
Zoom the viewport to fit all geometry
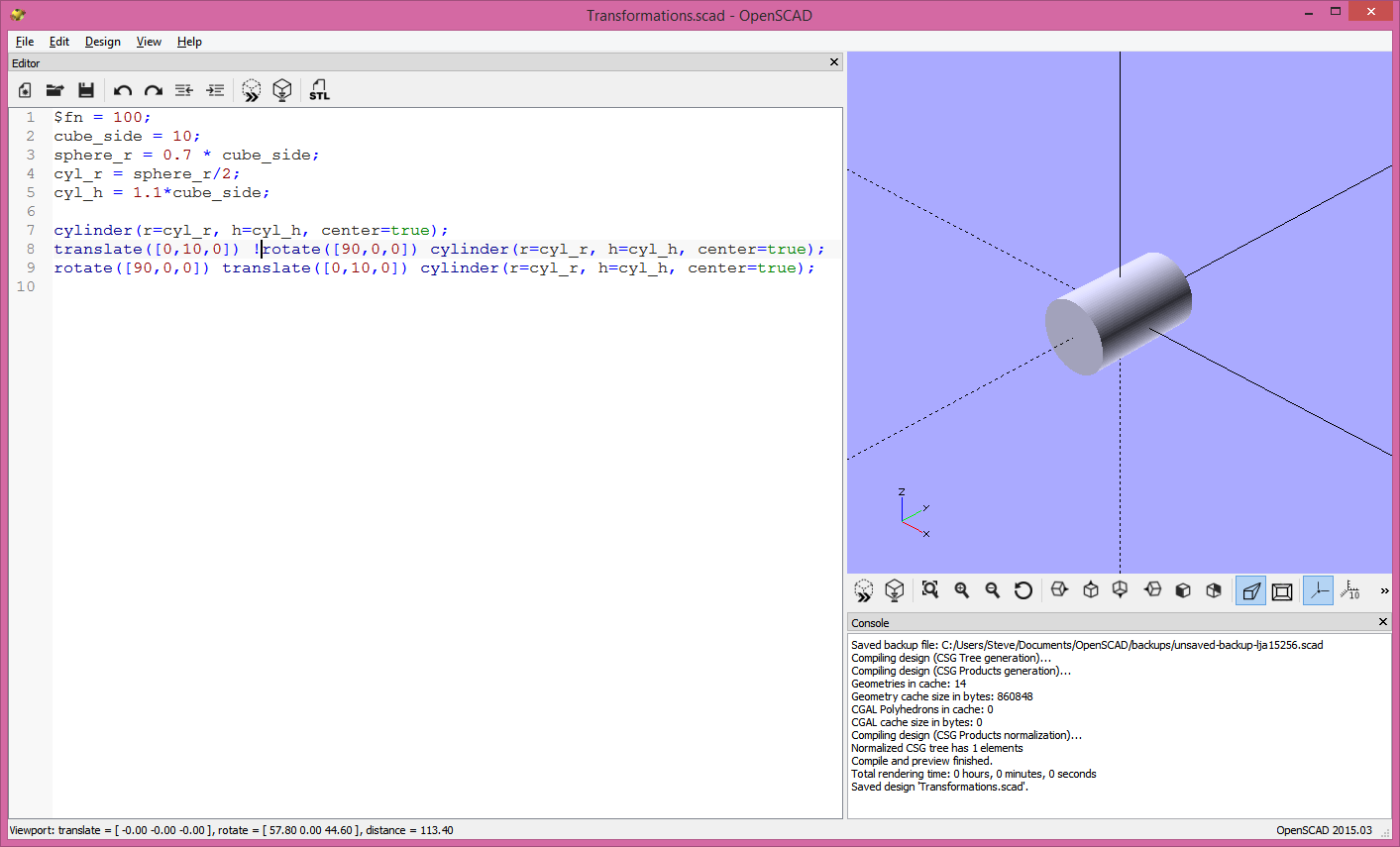click(930, 589)
